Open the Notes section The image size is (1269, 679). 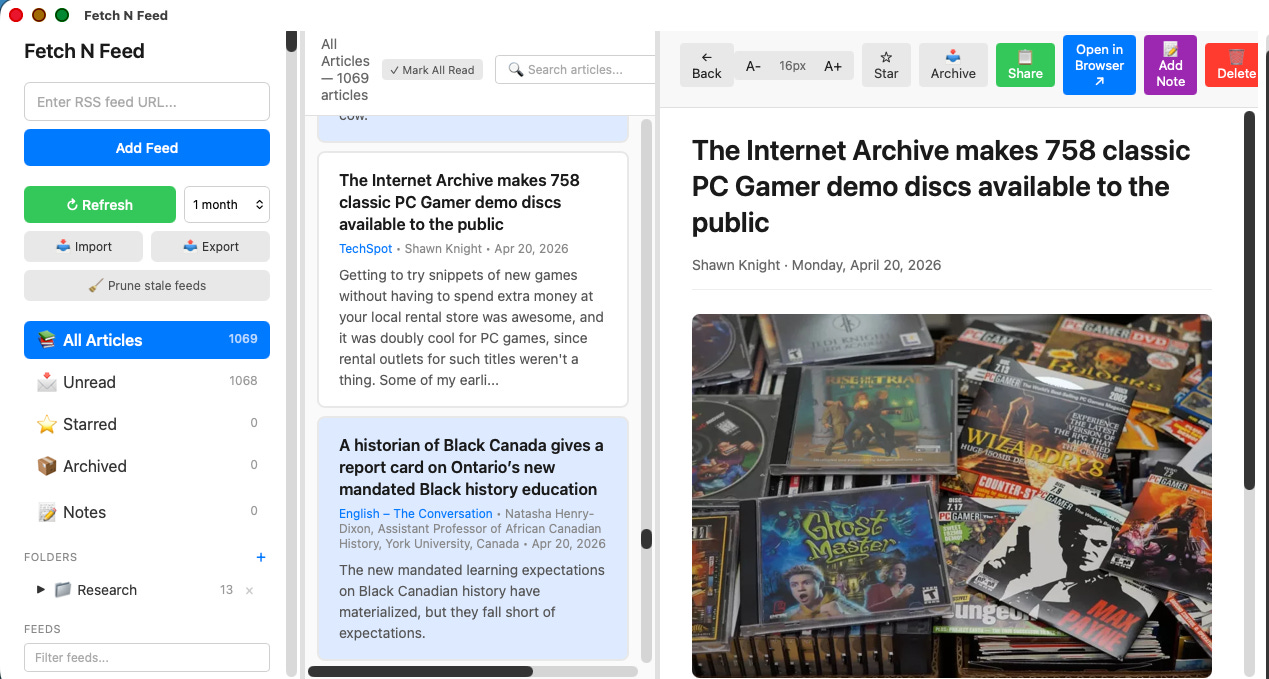(x=147, y=512)
